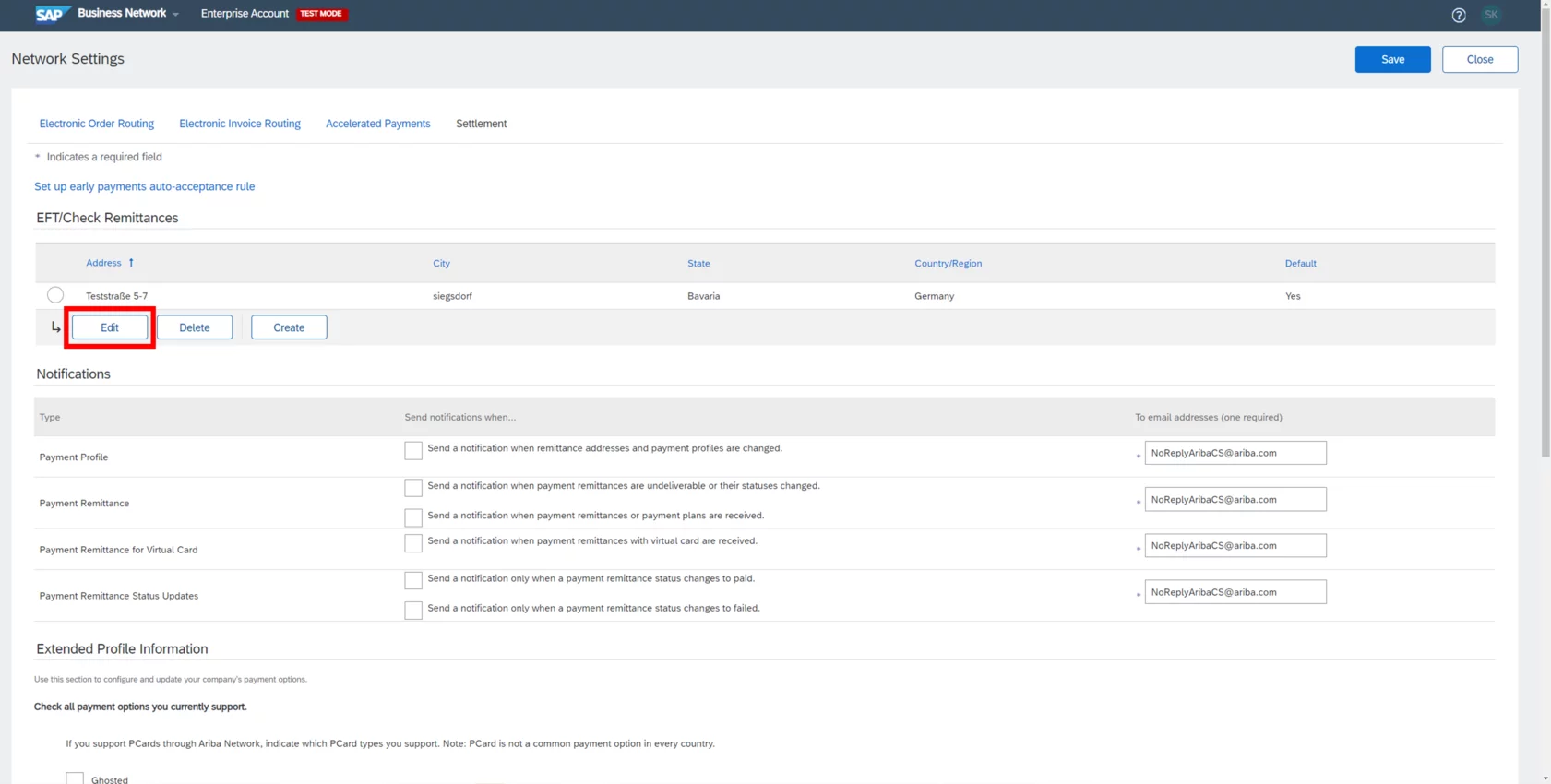This screenshot has width=1551, height=784.
Task: Select the Teststraße 5-7 radio button
Action: click(55, 295)
